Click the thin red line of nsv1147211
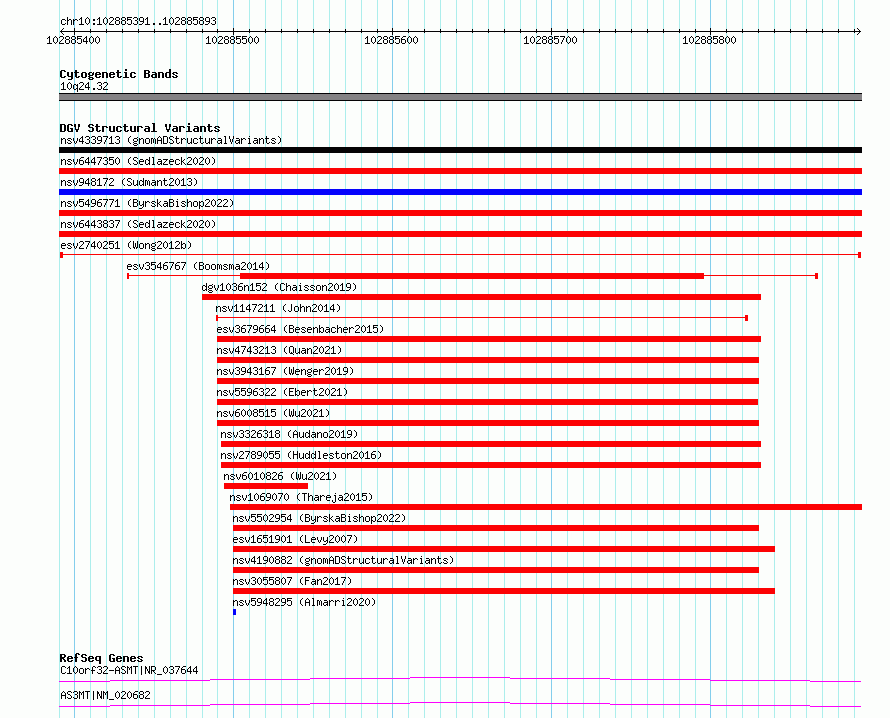The height and width of the screenshot is (718, 890). [x=482, y=318]
